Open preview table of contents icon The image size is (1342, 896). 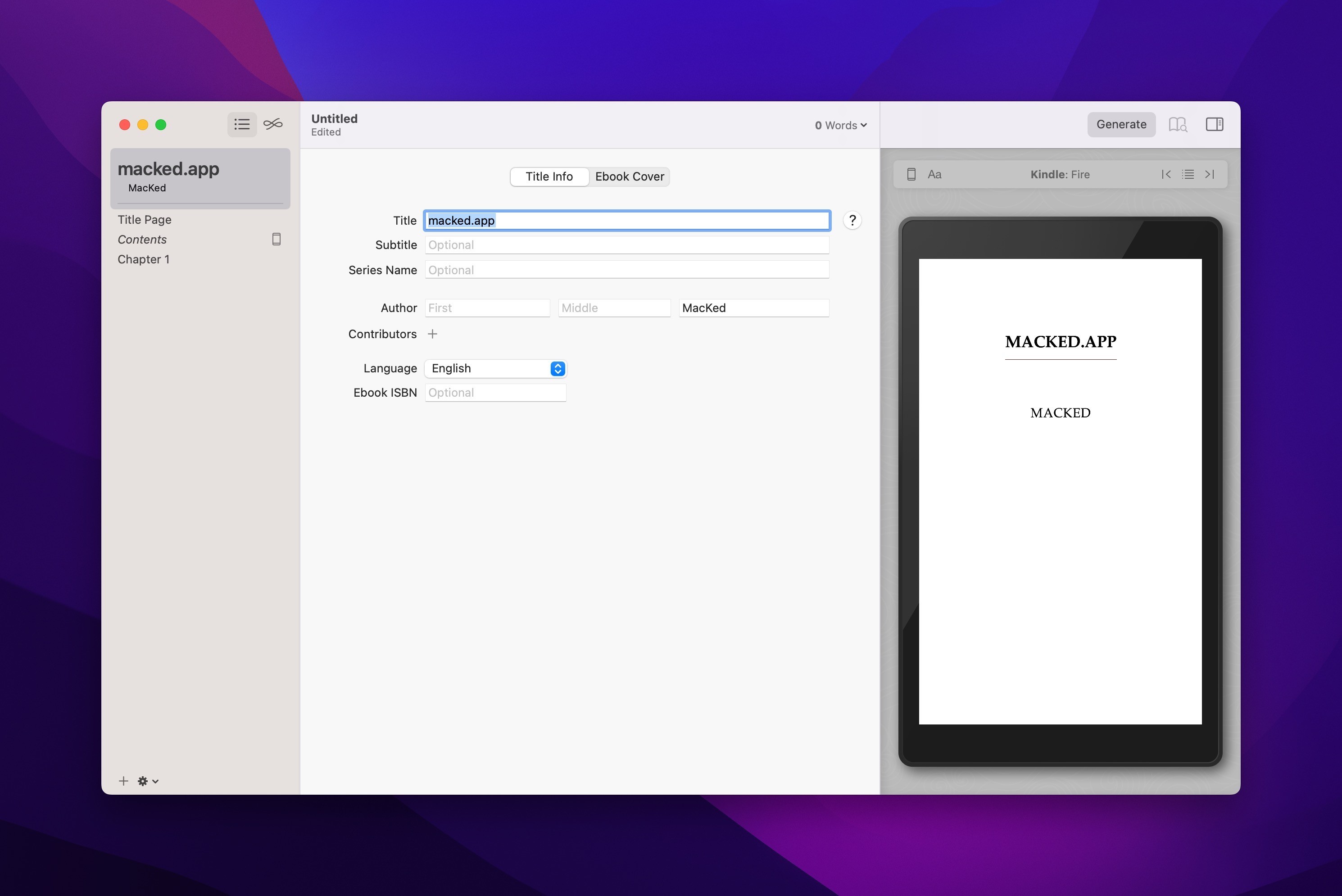1188,174
